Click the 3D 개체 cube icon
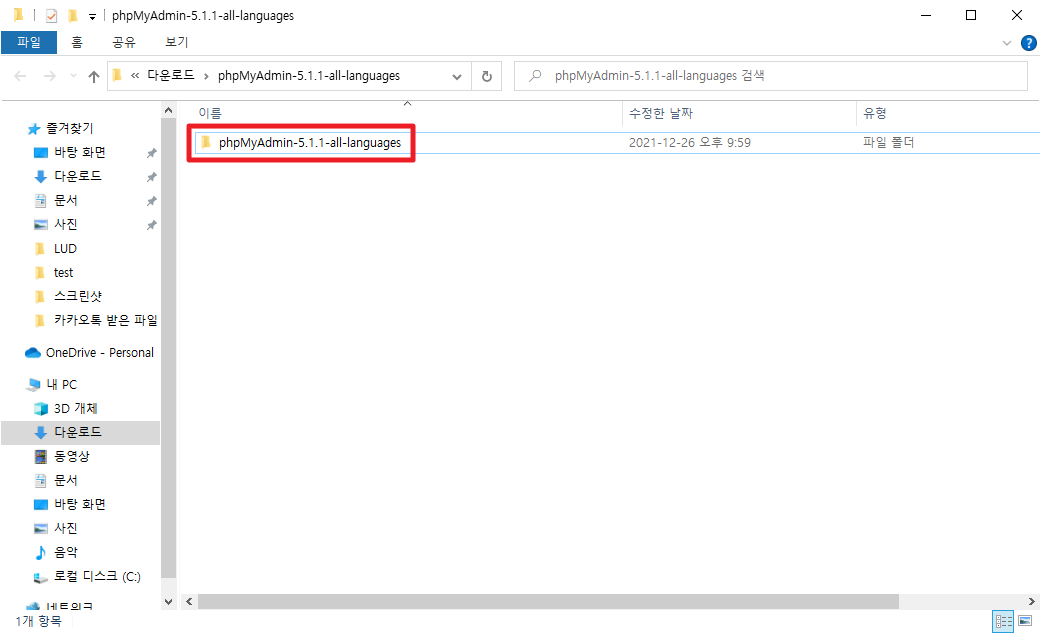This screenshot has width=1041, height=634. click(40, 408)
